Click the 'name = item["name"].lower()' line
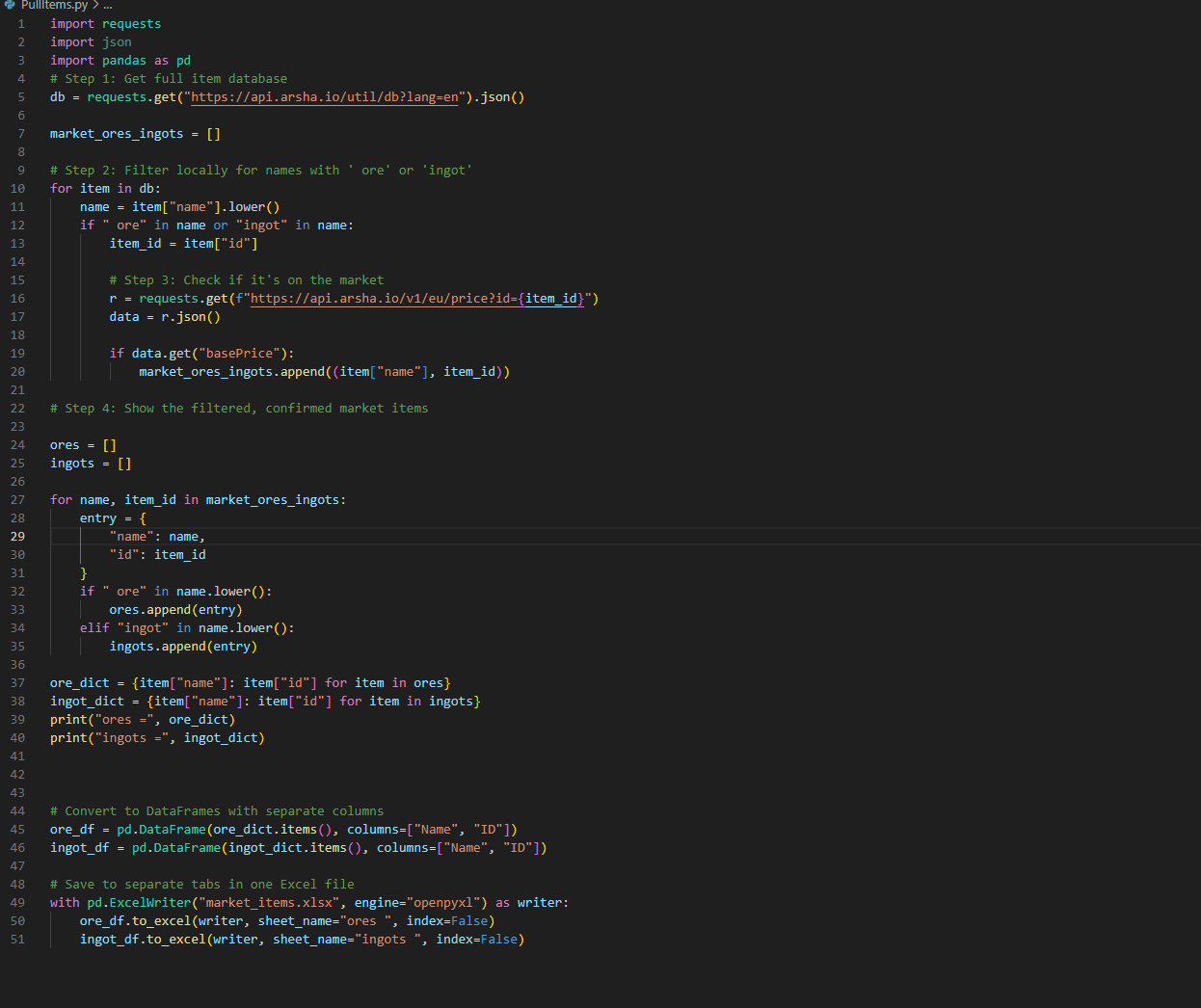Screen dimensions: 1201x1008 tap(180, 207)
